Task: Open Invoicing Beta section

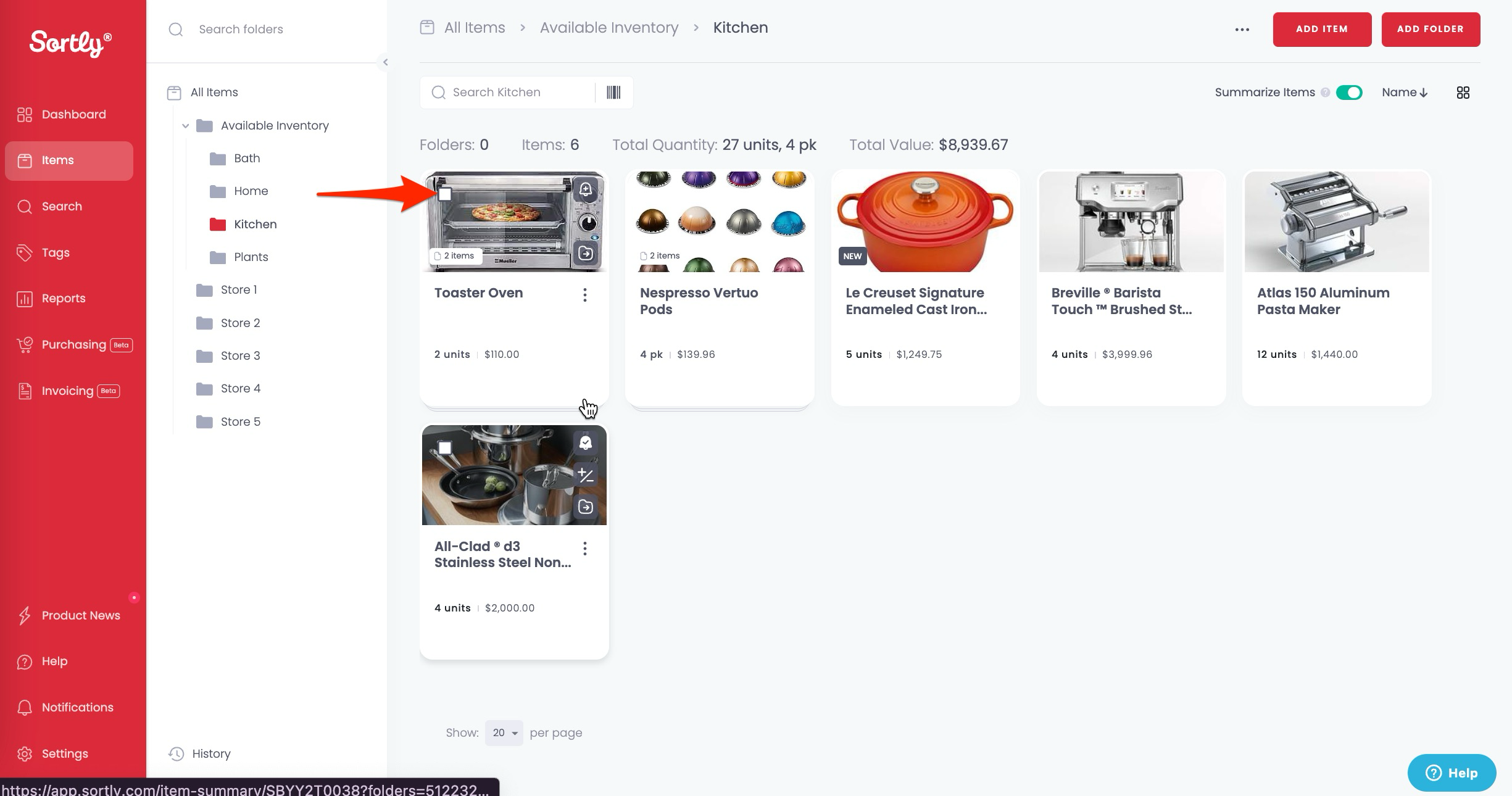Action: 68,391
